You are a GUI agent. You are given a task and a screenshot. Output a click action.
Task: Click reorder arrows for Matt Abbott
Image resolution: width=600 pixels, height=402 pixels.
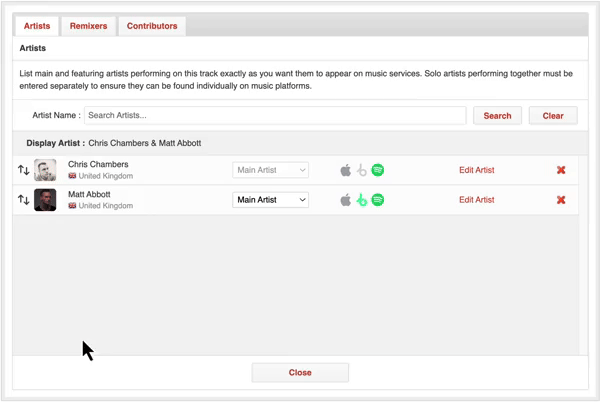point(24,200)
